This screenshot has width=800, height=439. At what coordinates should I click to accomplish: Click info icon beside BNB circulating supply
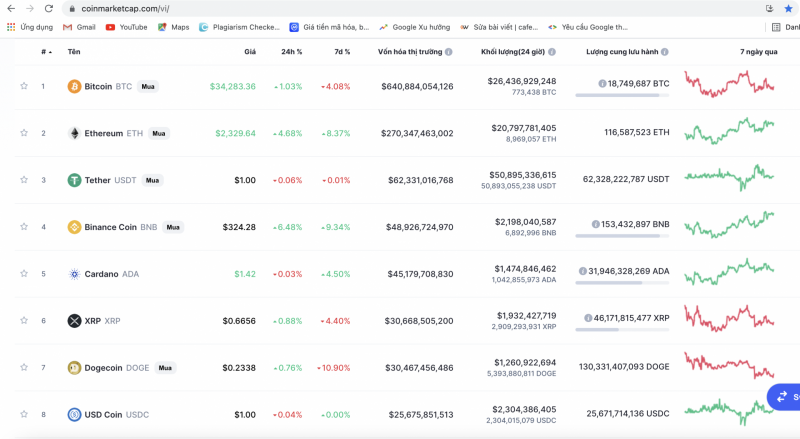[x=595, y=224]
